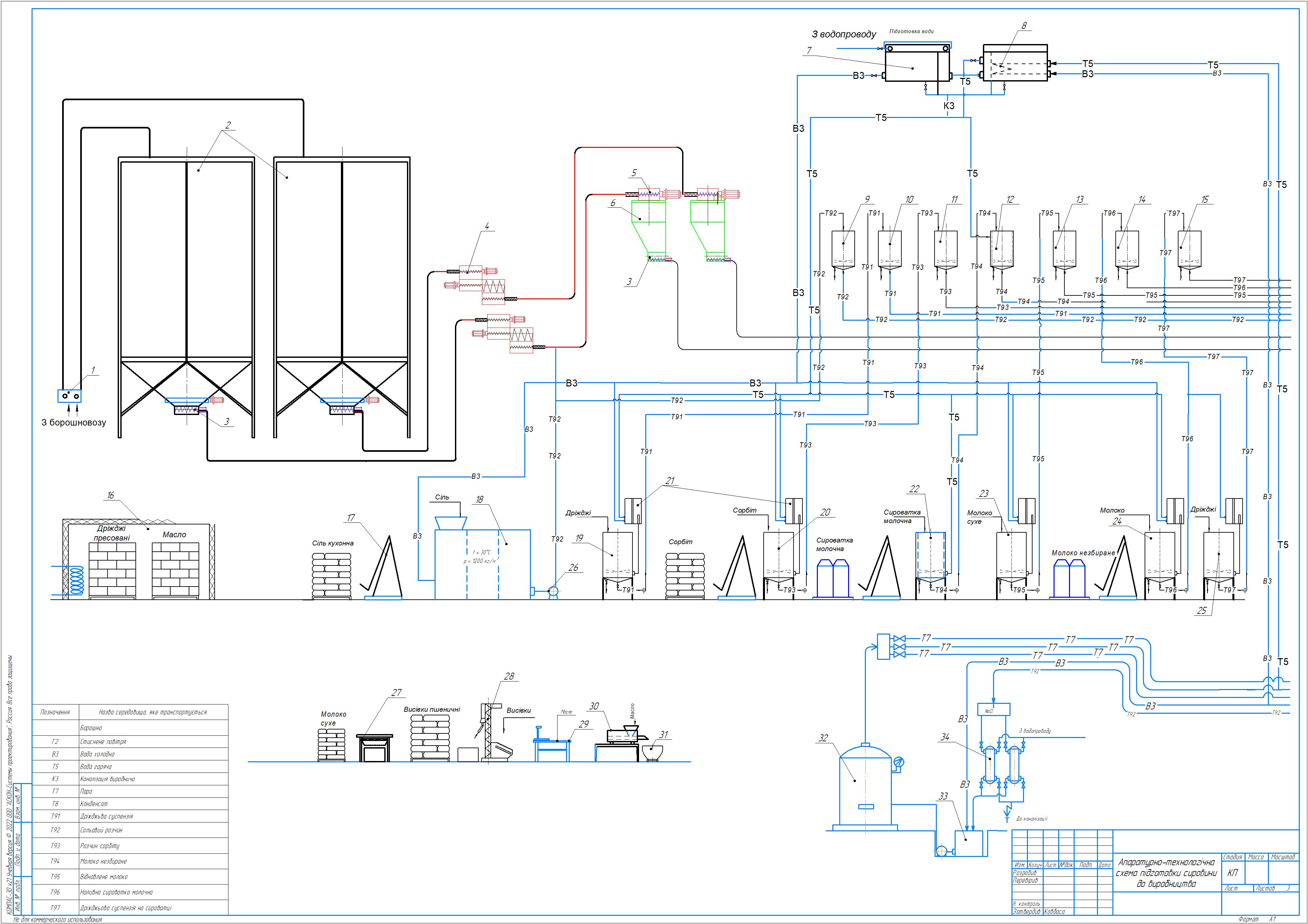The height and width of the screenshot is (924, 1308).
Task: Click legend row 'Вода гаряча'
Action: click(x=131, y=767)
